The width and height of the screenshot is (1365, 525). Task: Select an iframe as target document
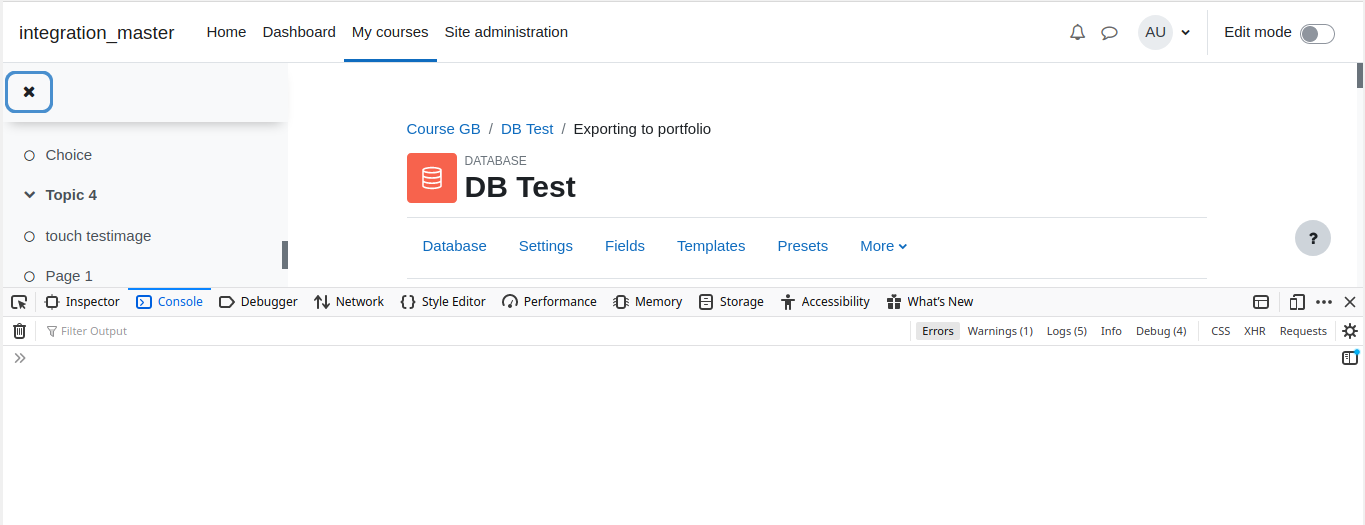1262,302
